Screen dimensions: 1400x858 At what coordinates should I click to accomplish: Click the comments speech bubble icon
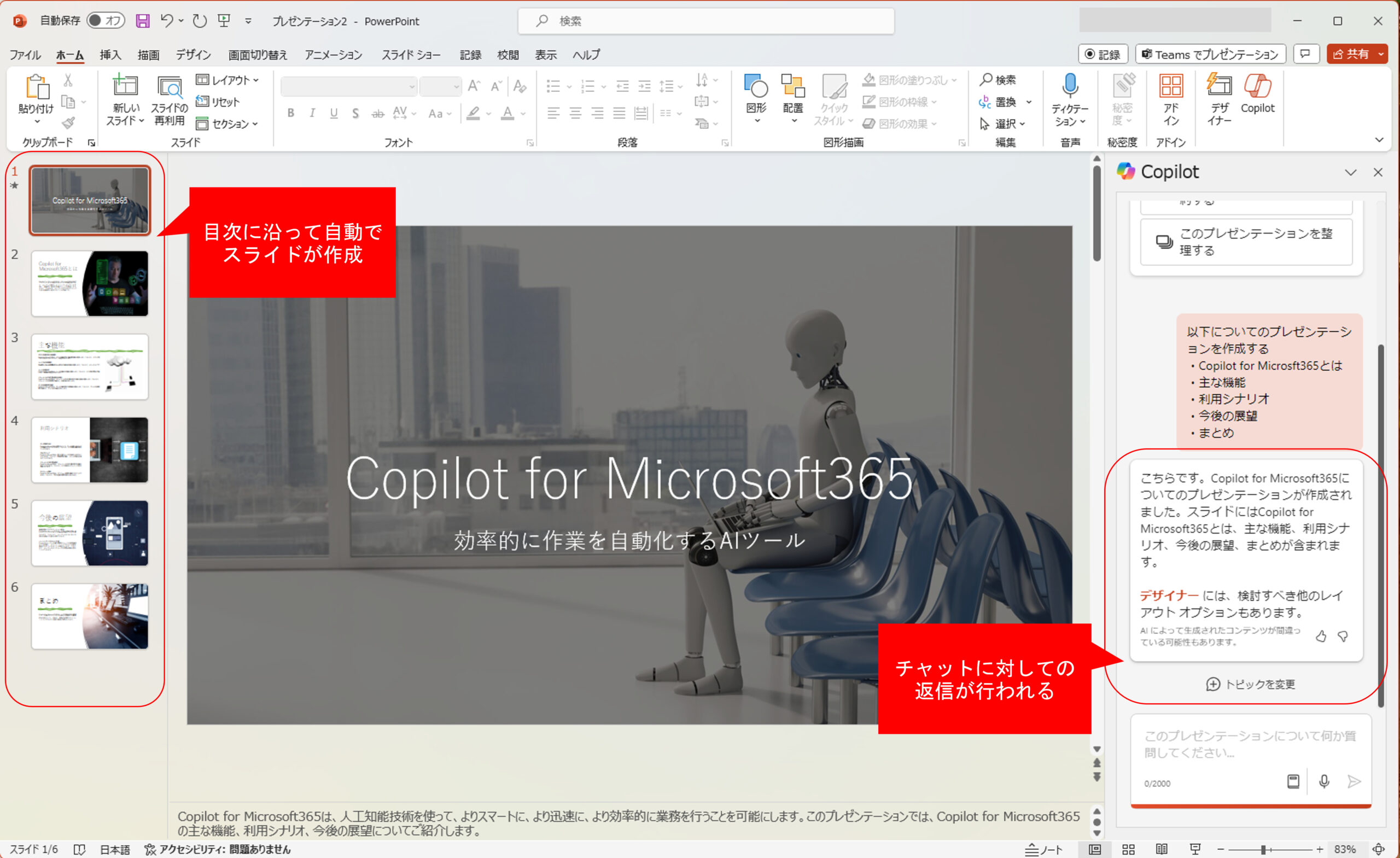1305,55
